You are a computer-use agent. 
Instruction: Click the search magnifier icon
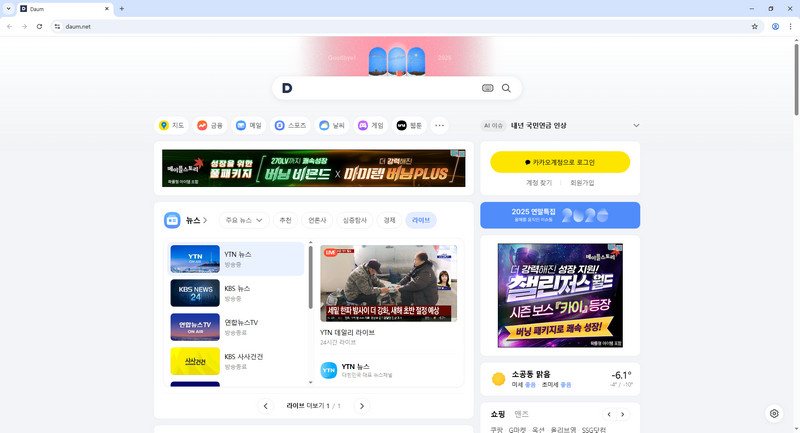click(506, 88)
